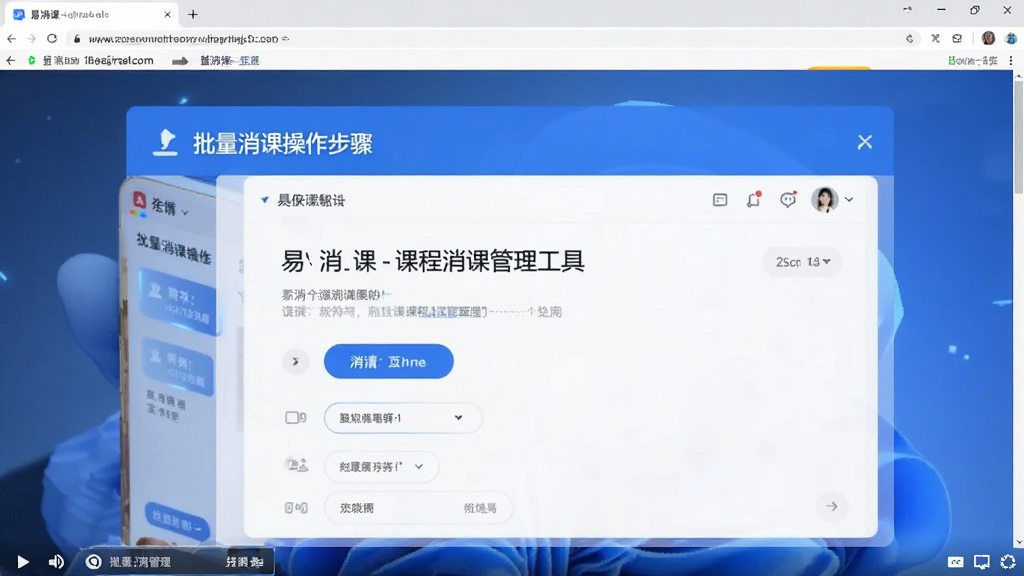Click the checkbox icon beside first dropdown
This screenshot has width=1024, height=576.
pos(295,417)
